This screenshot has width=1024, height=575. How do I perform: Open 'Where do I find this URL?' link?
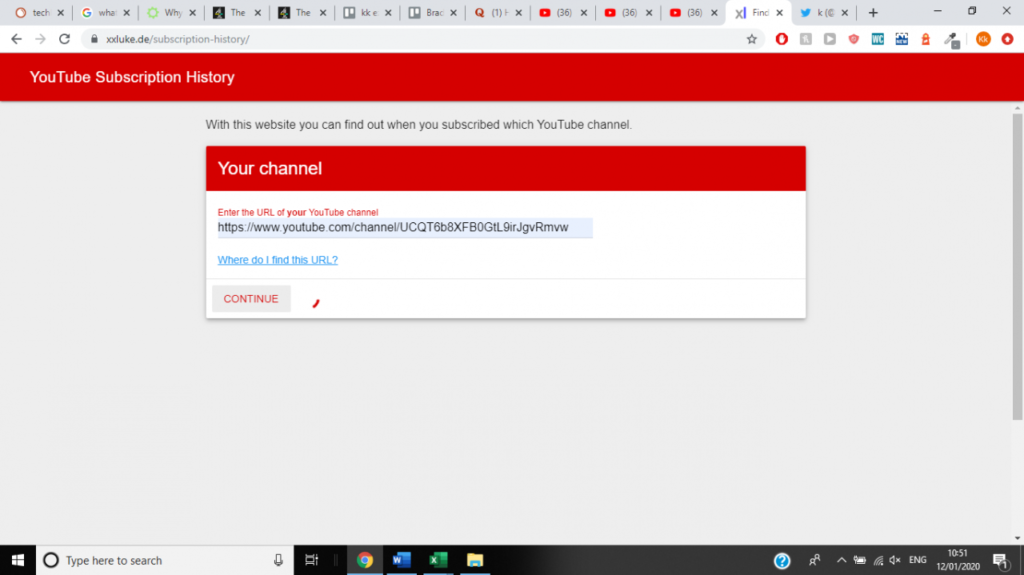tap(278, 259)
